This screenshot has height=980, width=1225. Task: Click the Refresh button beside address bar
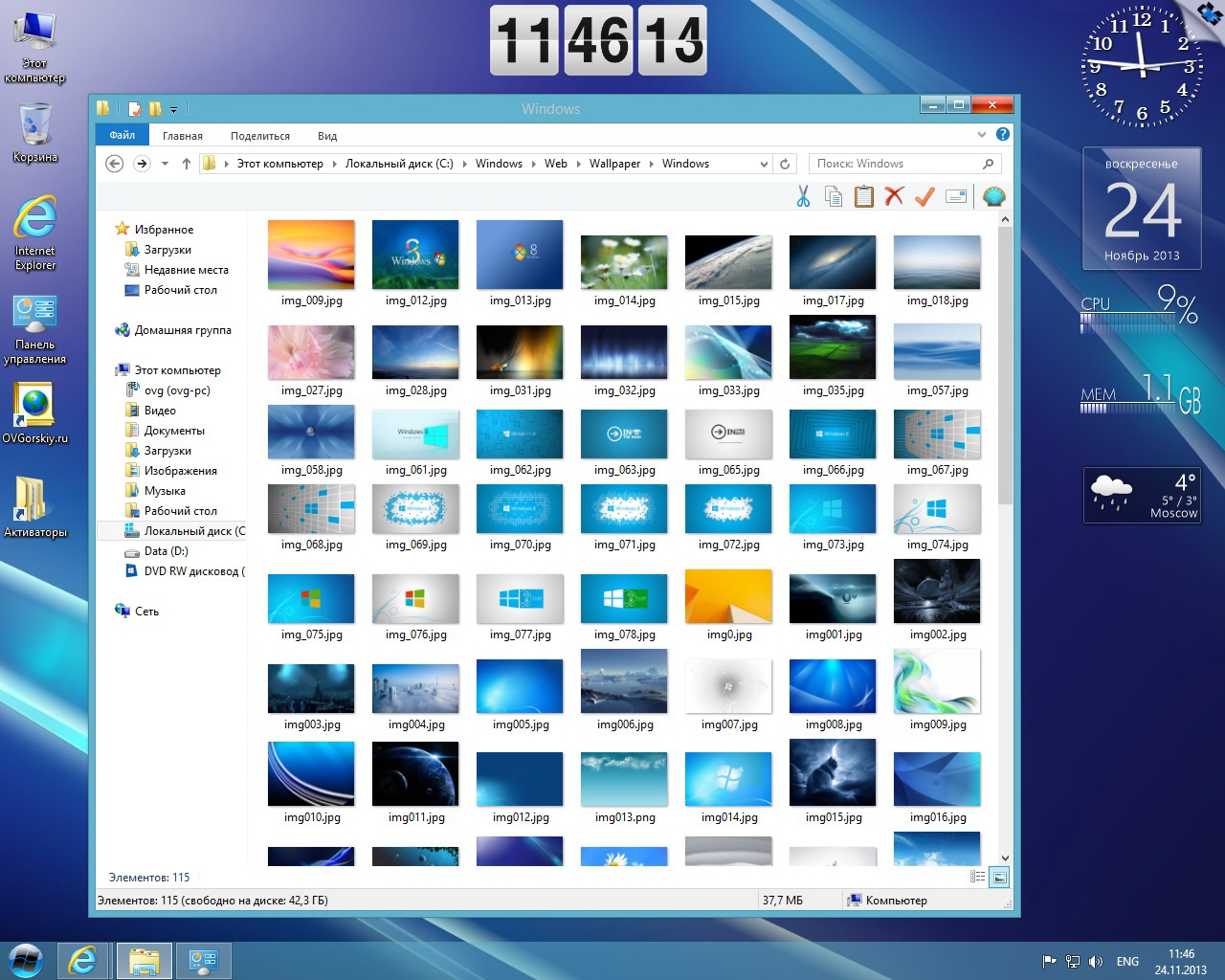785,164
